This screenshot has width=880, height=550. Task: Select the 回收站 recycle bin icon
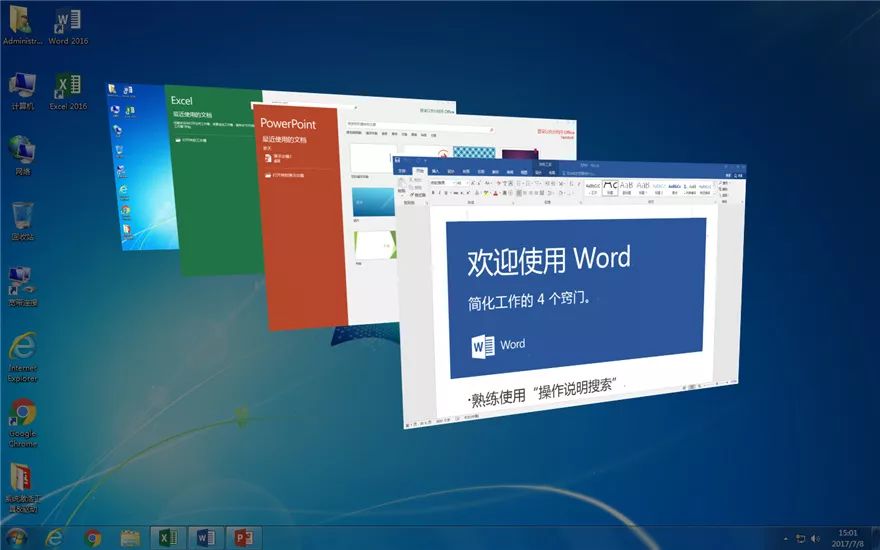pos(22,222)
